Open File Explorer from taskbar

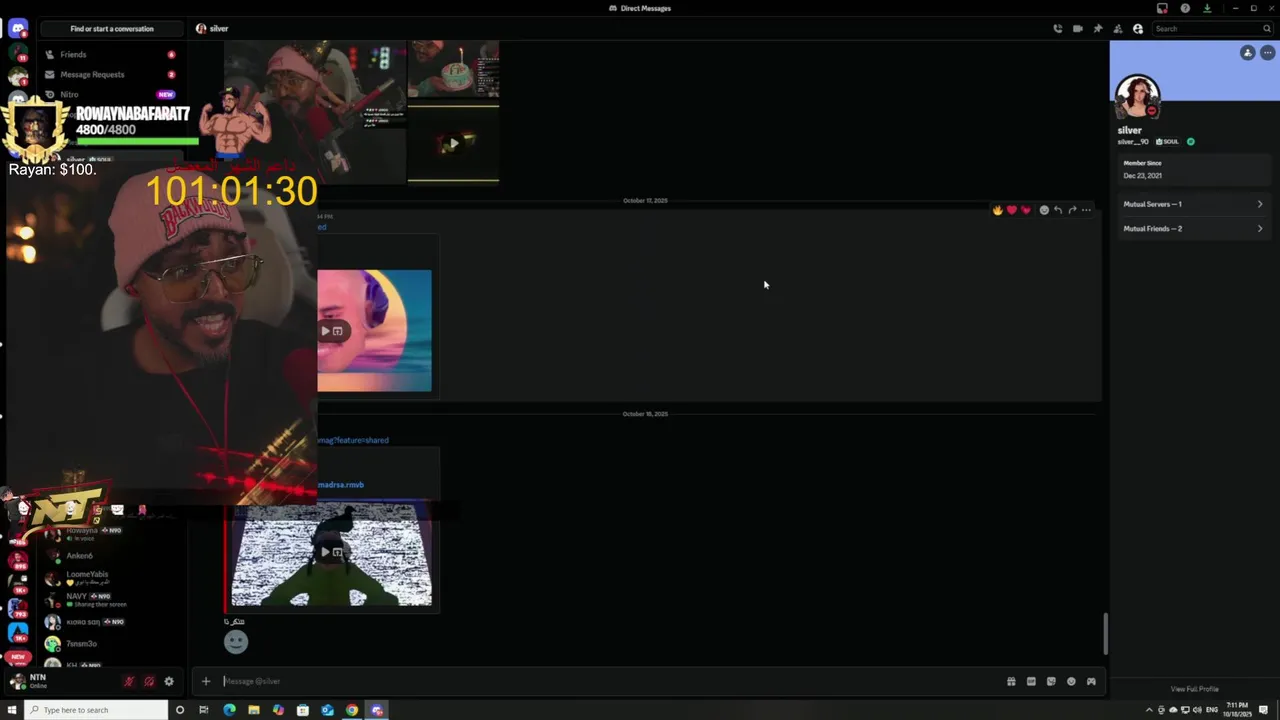(254, 710)
